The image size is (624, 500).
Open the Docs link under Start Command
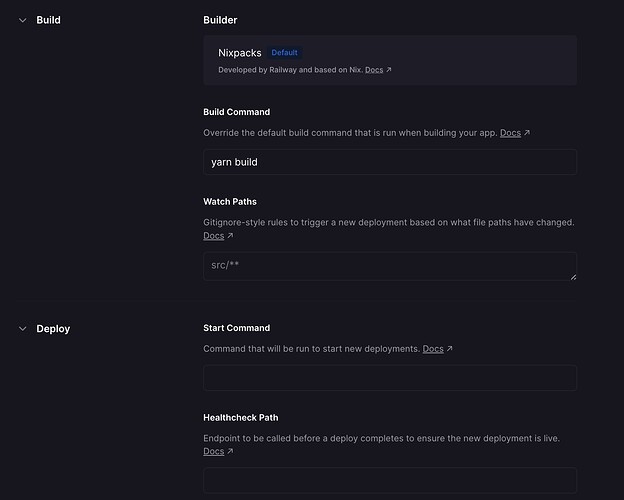point(432,349)
